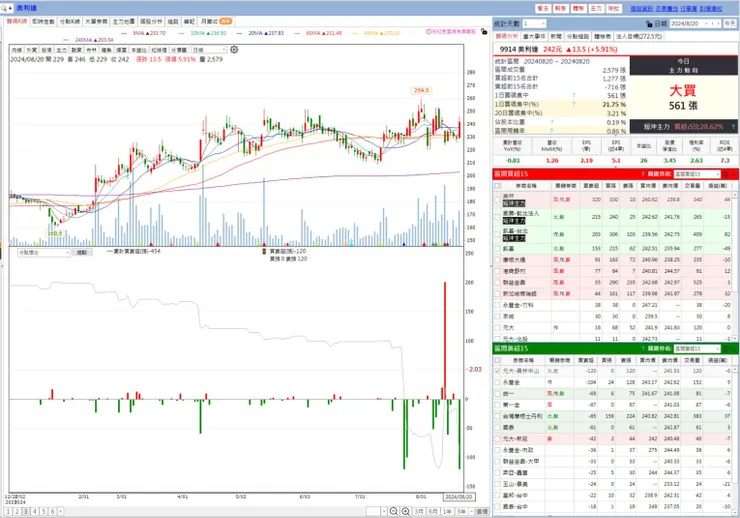
Task: Toggle the 主力 overlay button on the chart toolbar
Action: point(61,50)
